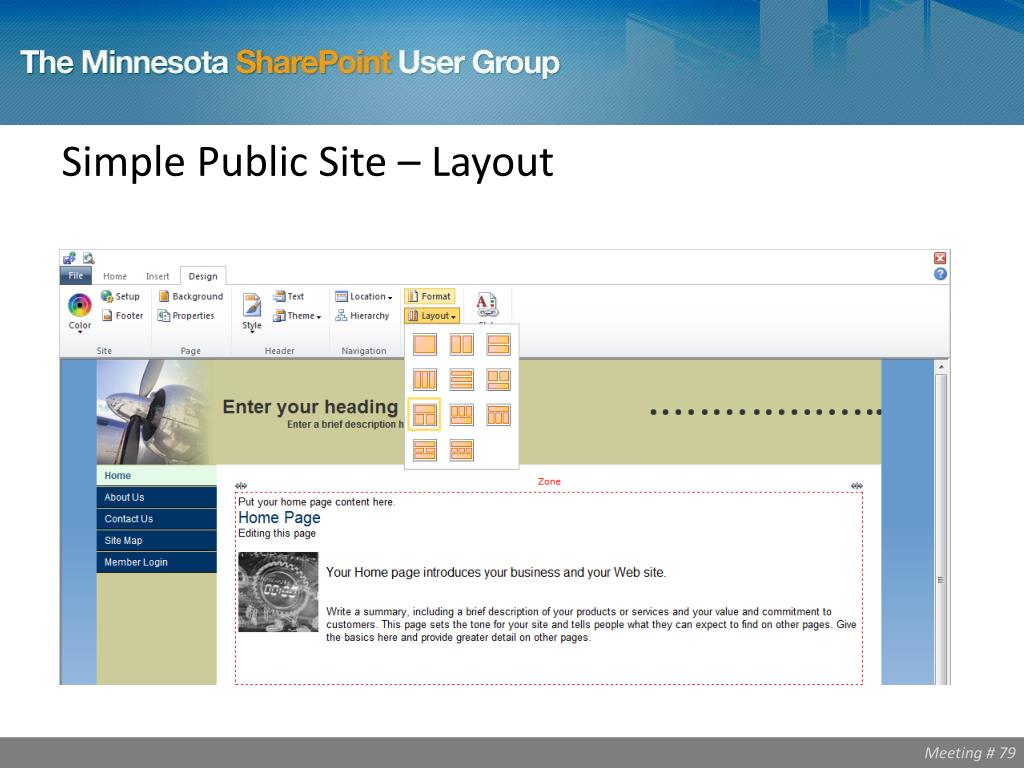This screenshot has width=1024, height=768.
Task: Click the Hierarchy button
Action: pos(362,315)
